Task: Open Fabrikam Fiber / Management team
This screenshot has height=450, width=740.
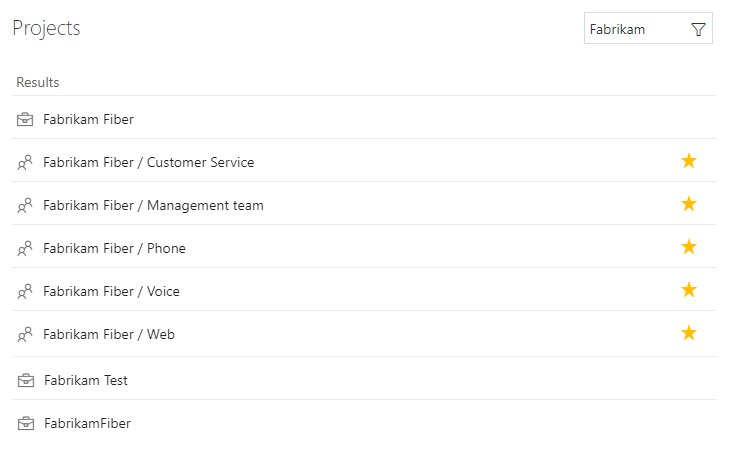Action: [x=153, y=205]
